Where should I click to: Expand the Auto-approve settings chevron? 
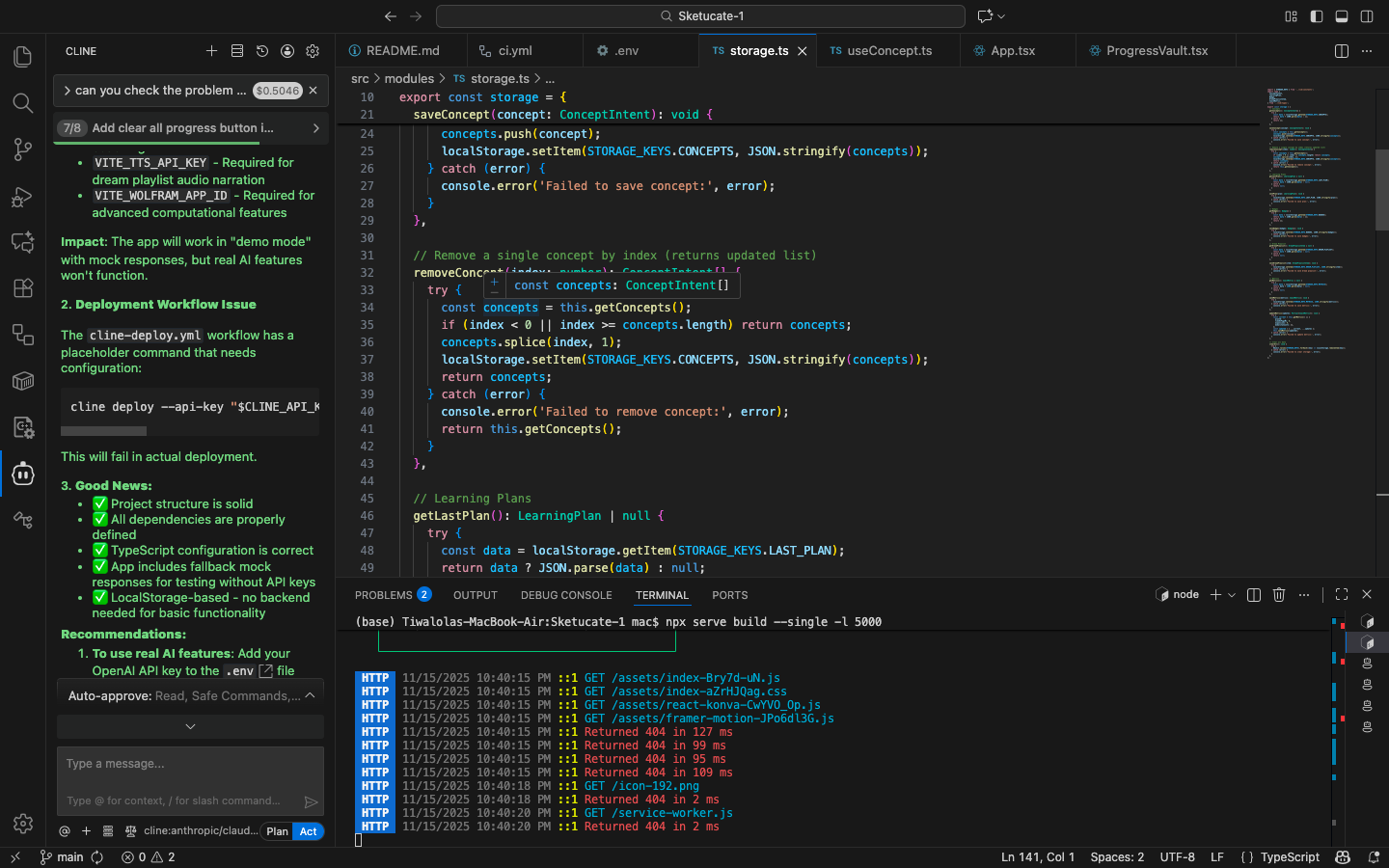coord(310,695)
